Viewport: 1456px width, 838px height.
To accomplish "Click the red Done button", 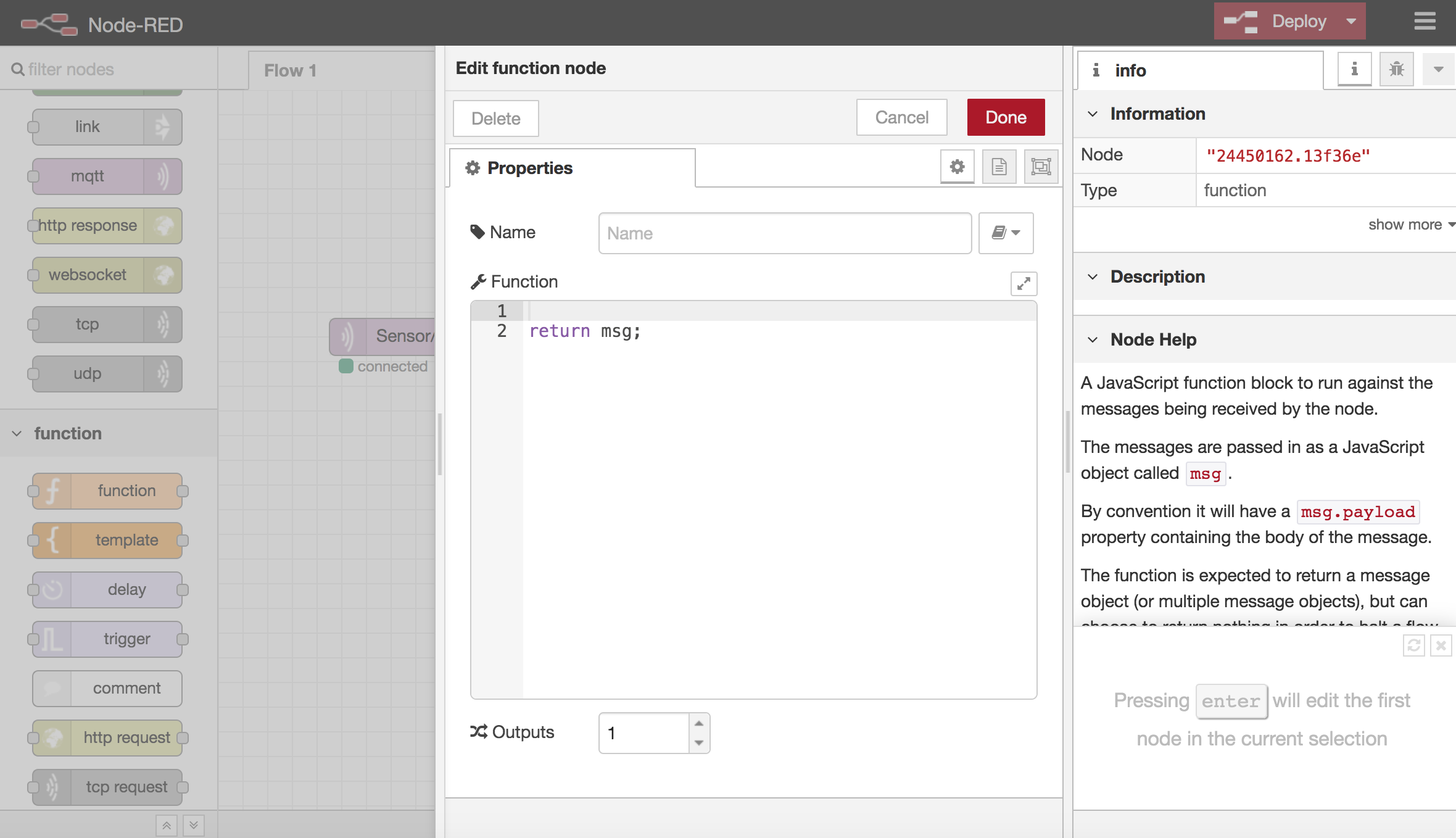I will (1006, 117).
